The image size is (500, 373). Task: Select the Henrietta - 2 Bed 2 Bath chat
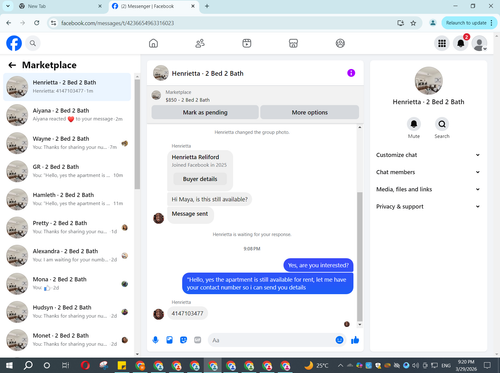[x=67, y=87]
